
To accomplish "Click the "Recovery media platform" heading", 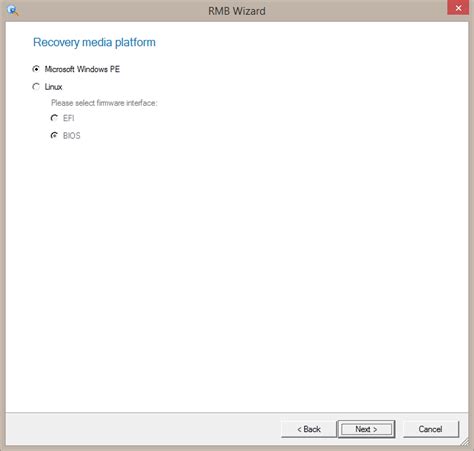I will pyautogui.click(x=94, y=42).
